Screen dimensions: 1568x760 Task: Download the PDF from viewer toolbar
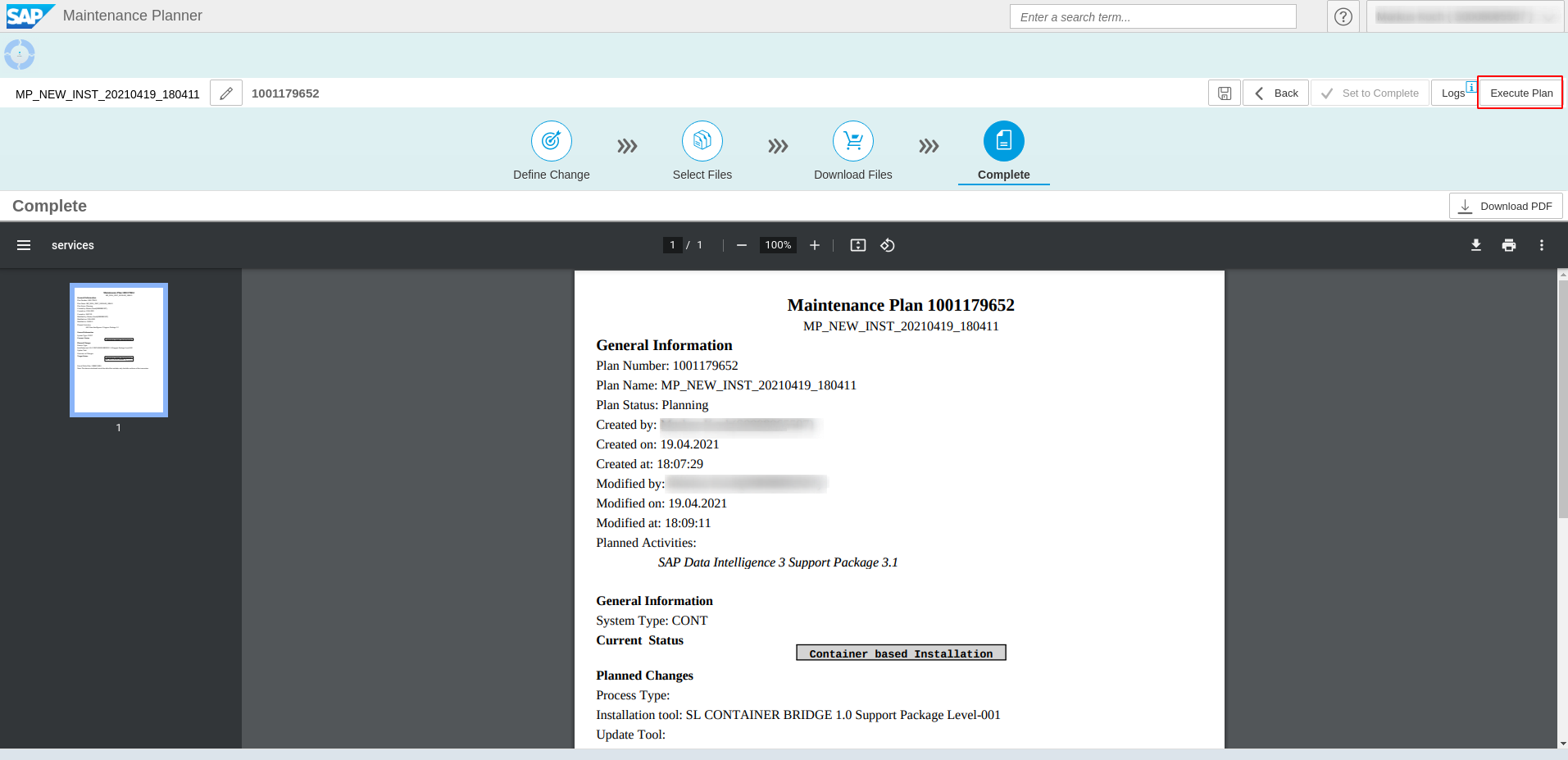pos(1476,245)
